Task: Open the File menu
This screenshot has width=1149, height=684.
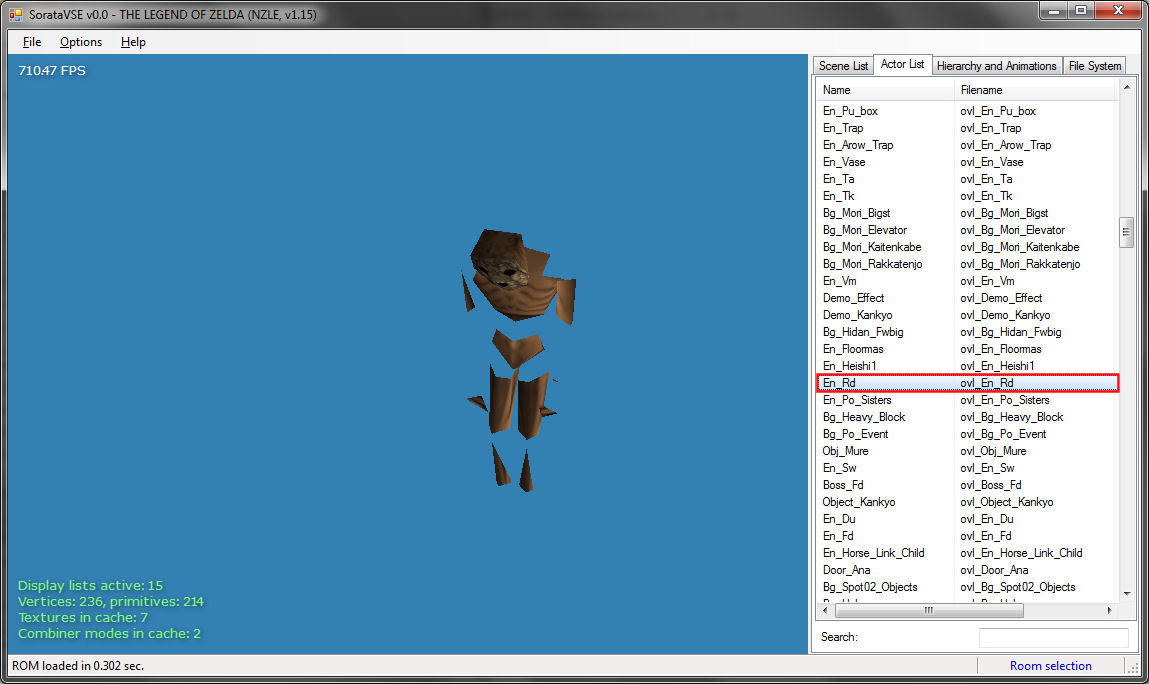Action: click(32, 42)
